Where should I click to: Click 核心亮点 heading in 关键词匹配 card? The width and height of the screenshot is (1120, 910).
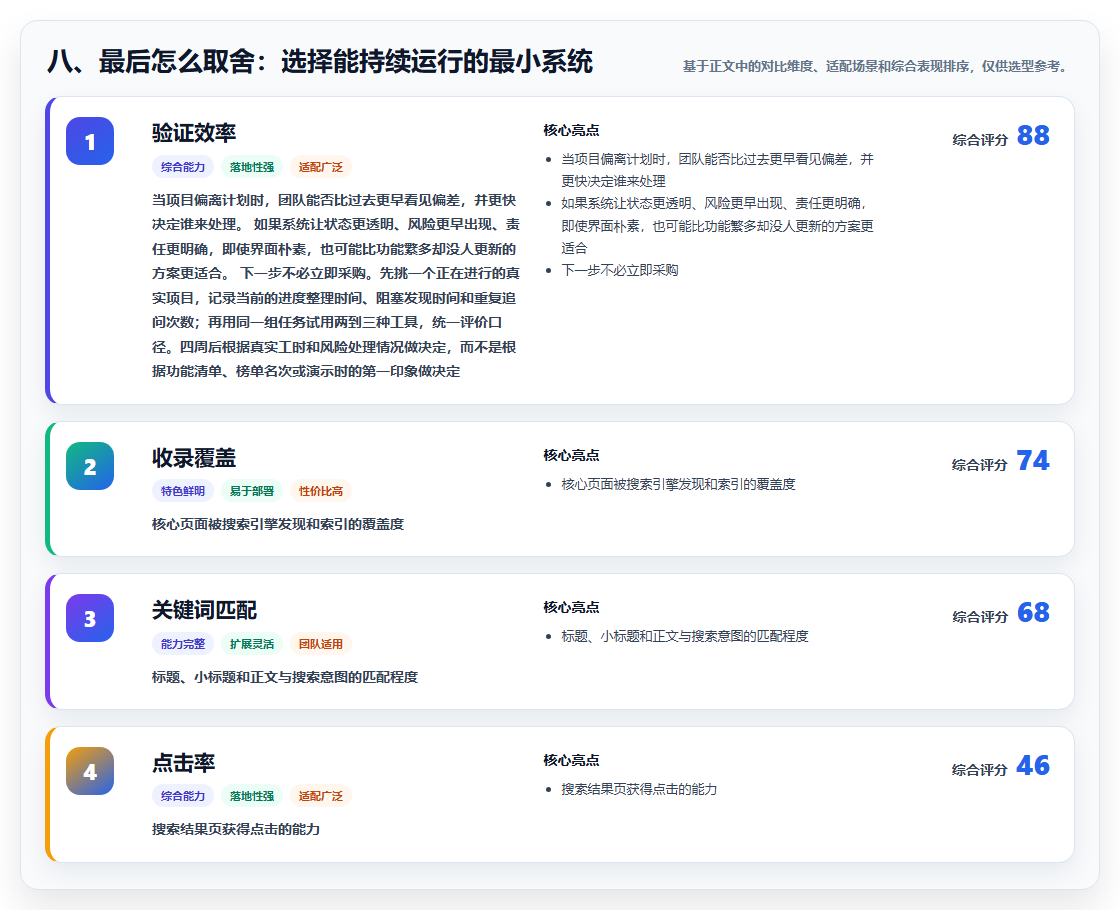click(x=571, y=607)
